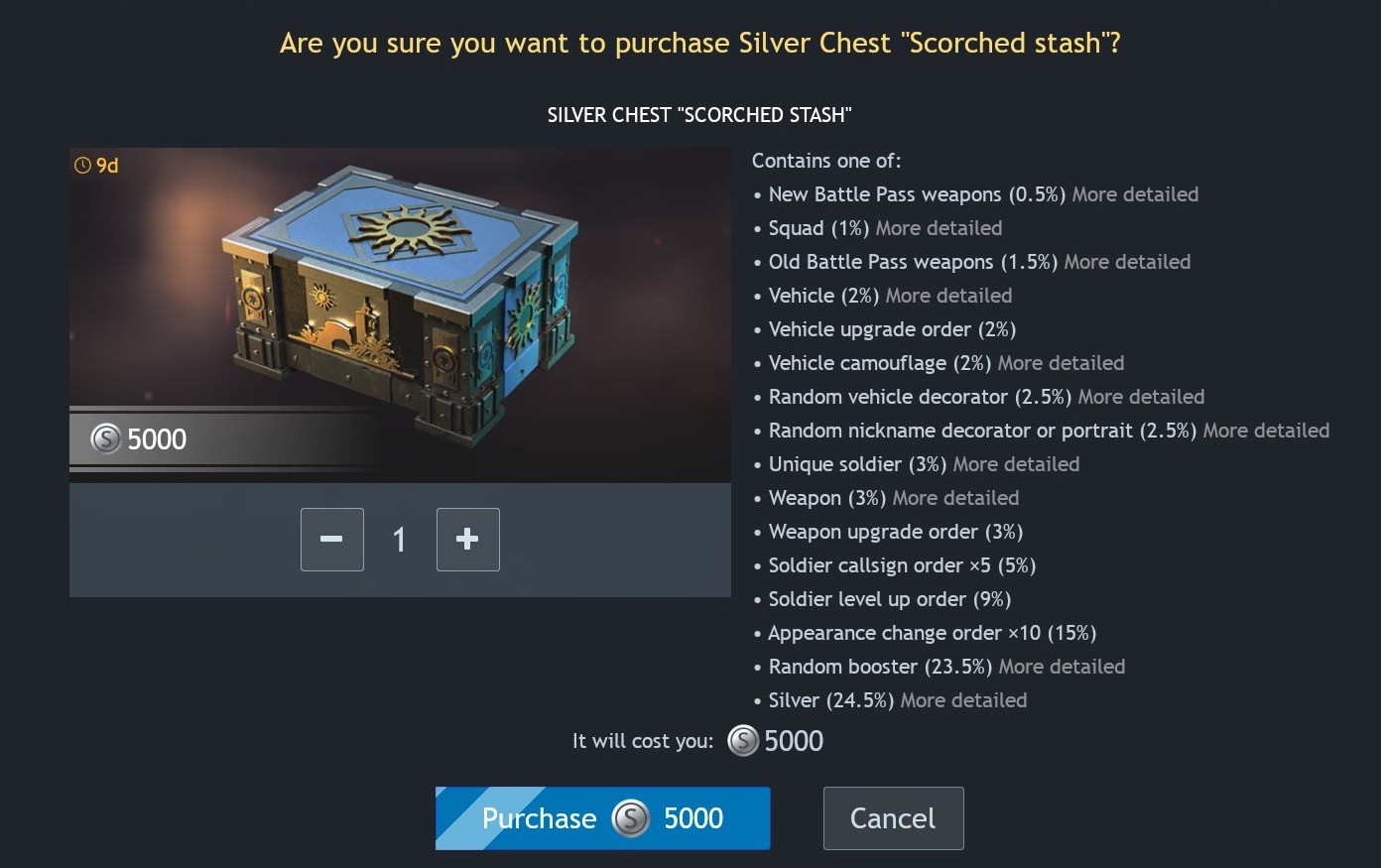
Task: Cancel the purchase
Action: (893, 818)
